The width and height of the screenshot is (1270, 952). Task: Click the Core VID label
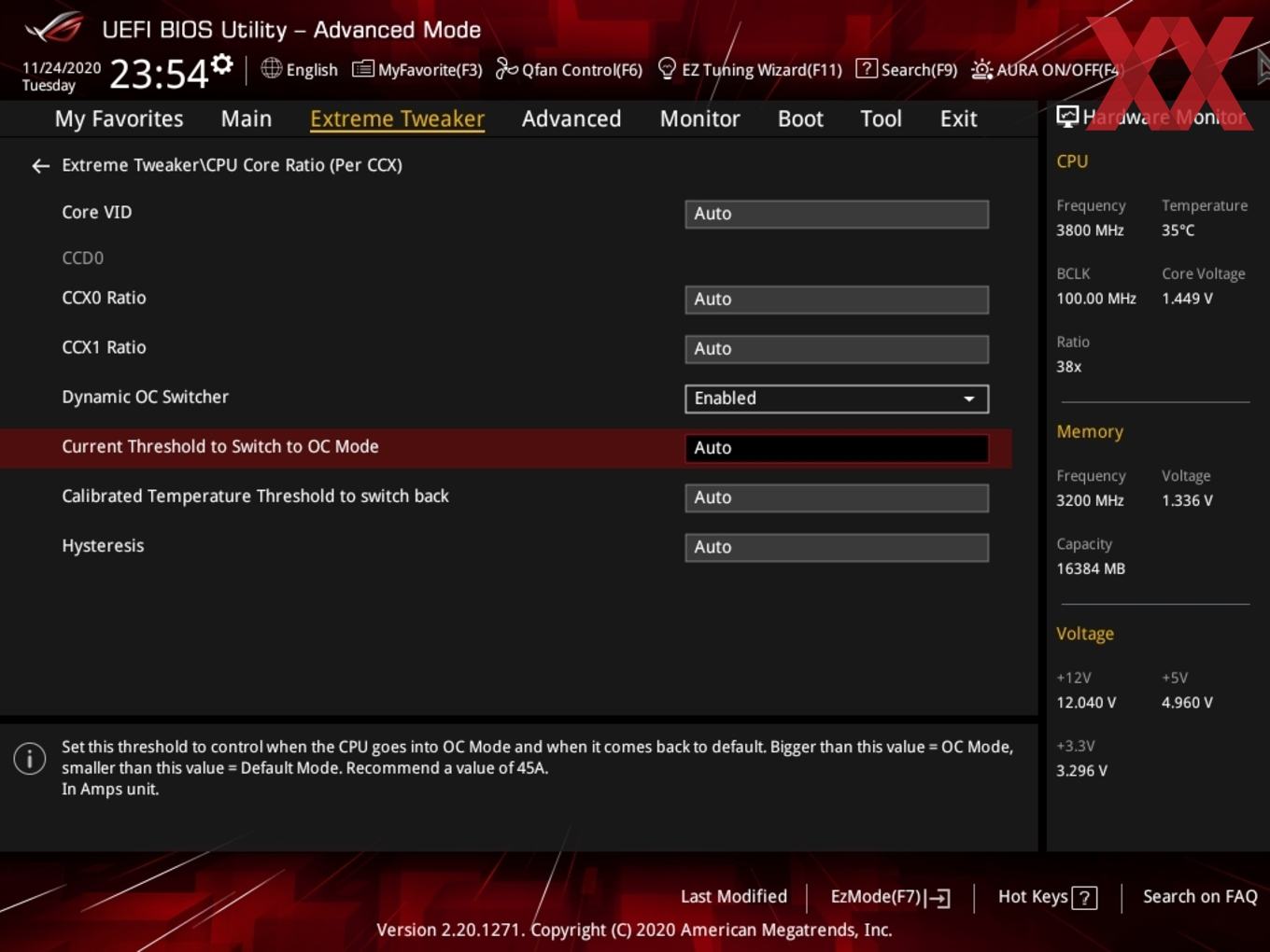[x=97, y=212]
